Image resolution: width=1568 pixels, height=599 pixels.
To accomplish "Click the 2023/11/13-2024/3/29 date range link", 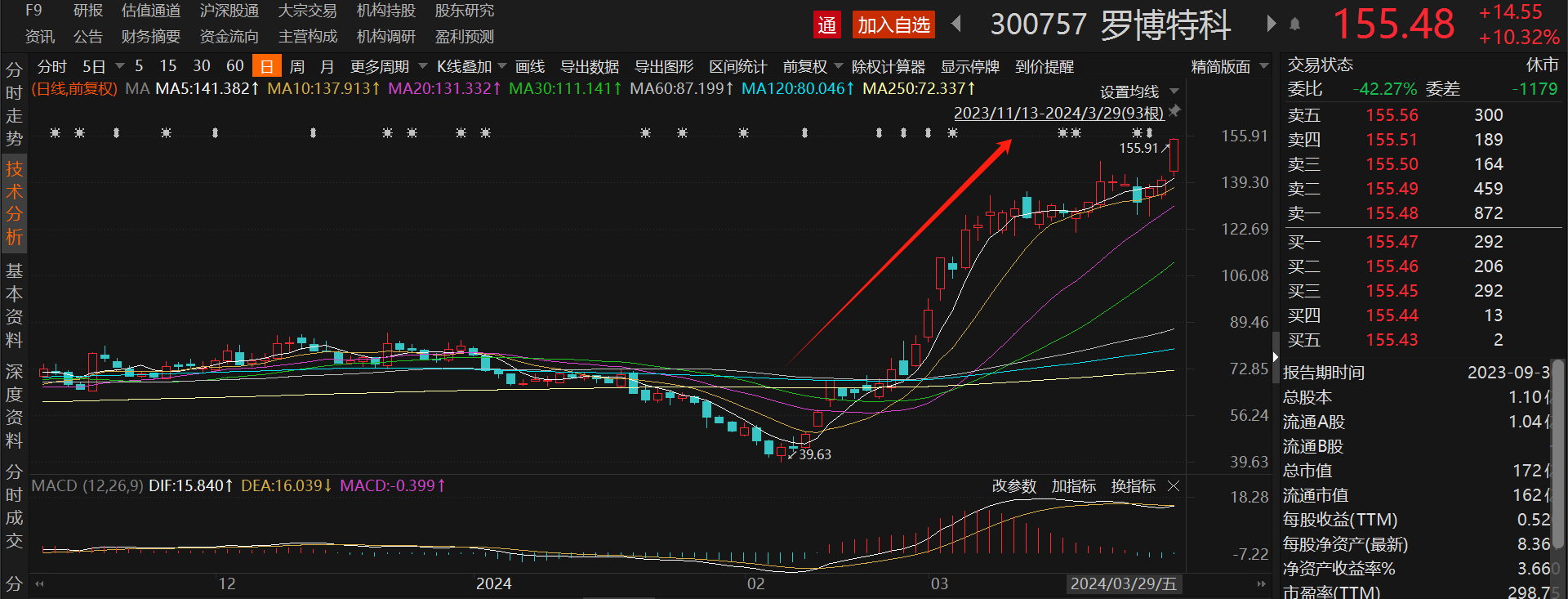I will pyautogui.click(x=1059, y=113).
